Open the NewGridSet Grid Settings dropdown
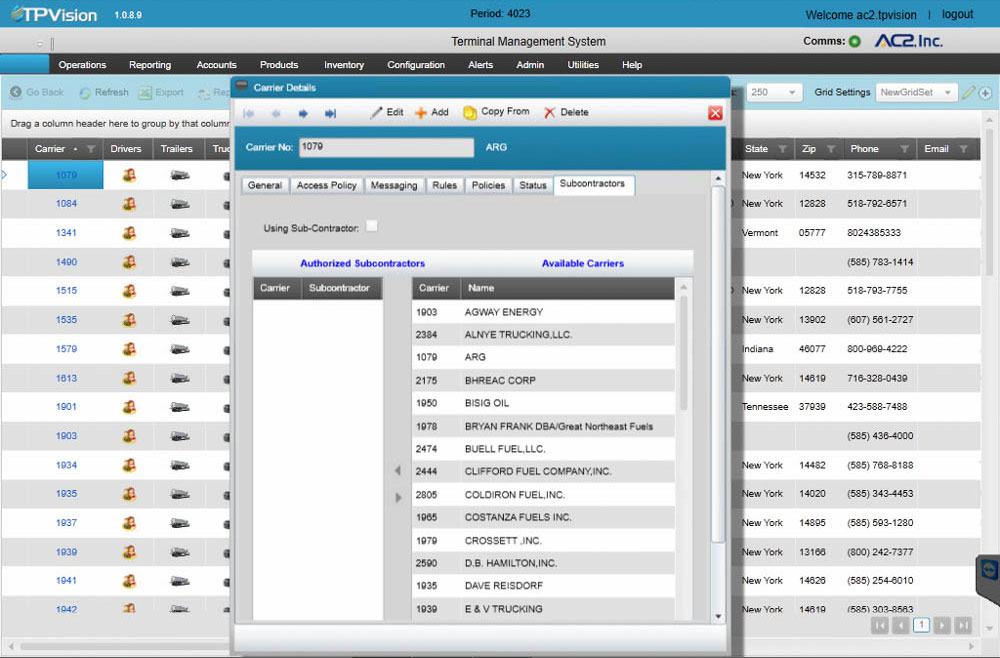This screenshot has height=658, width=1000. click(916, 91)
